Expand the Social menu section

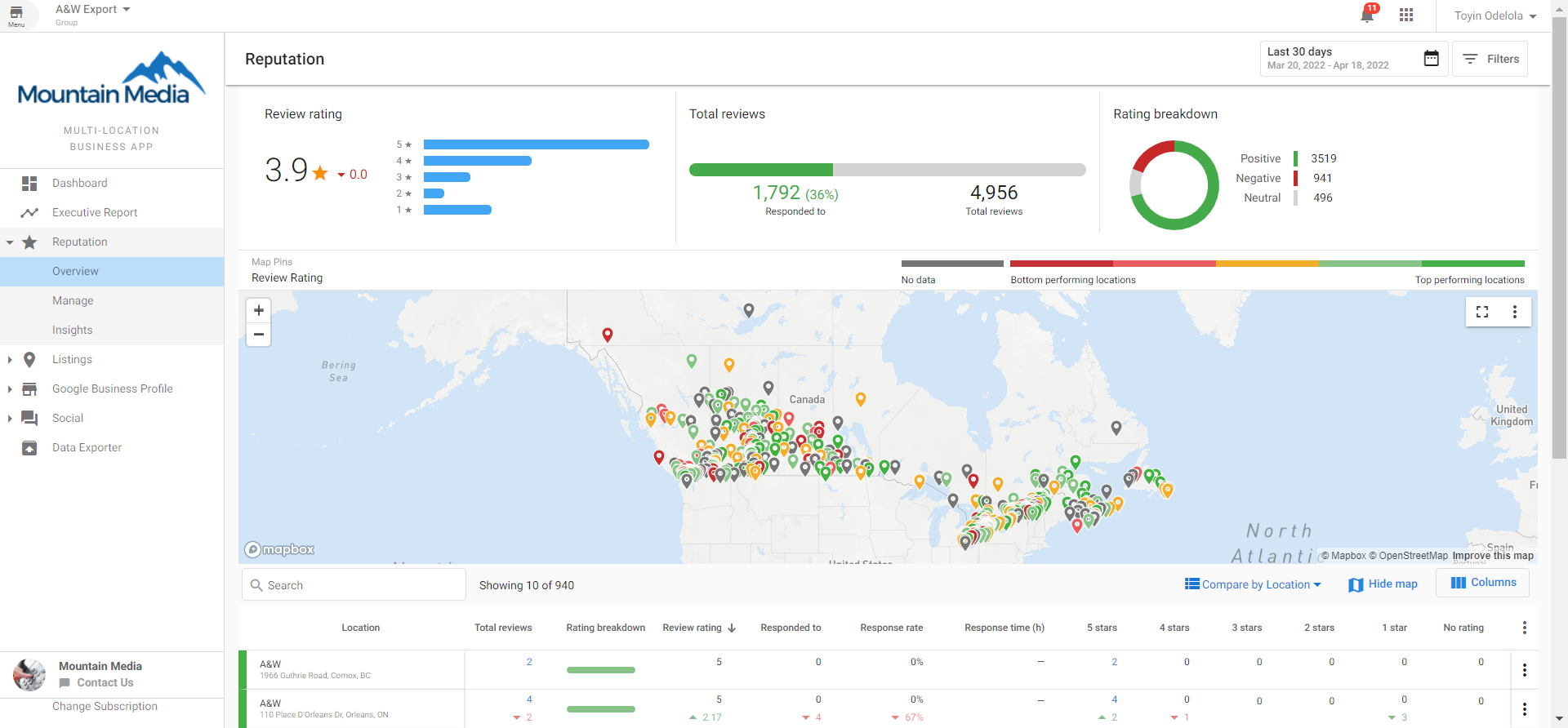pos(10,419)
